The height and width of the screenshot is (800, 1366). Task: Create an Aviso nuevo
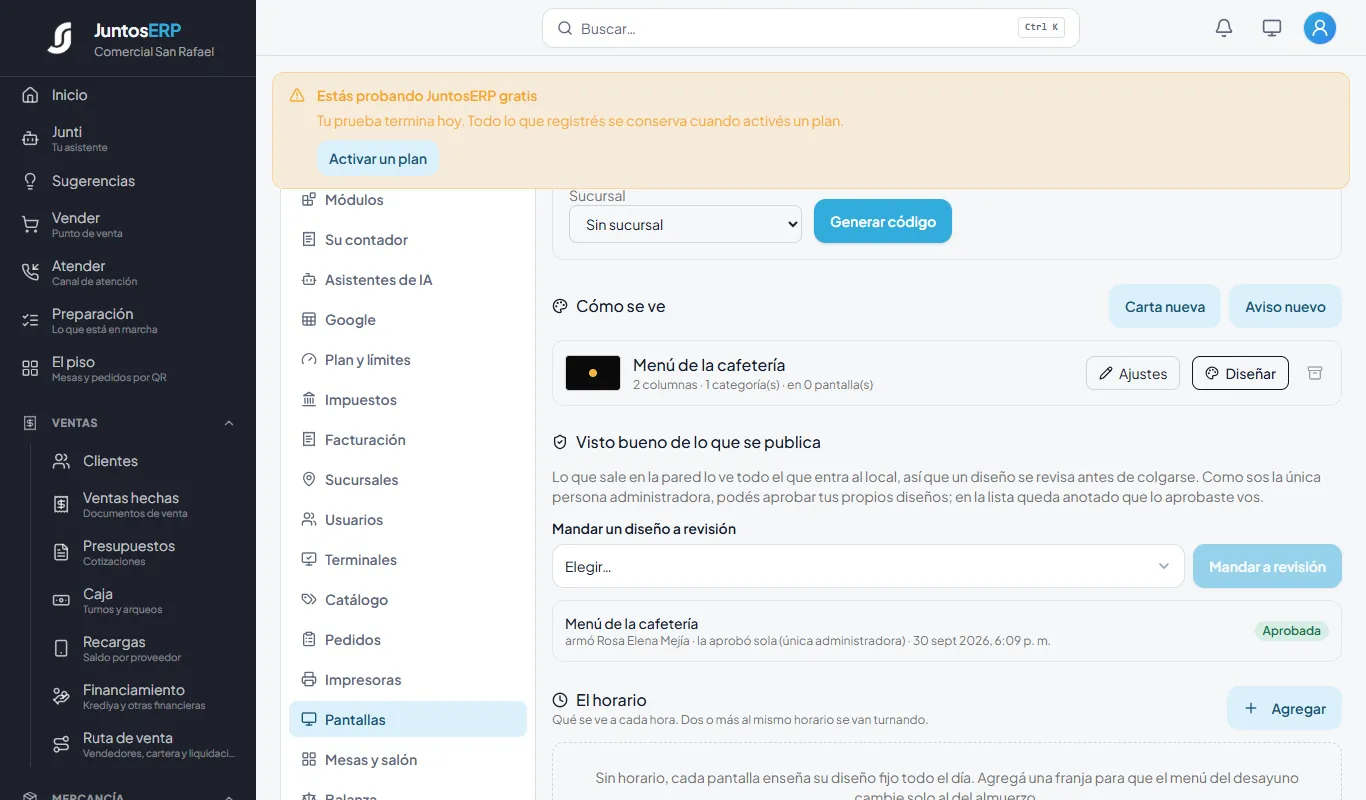1285,306
